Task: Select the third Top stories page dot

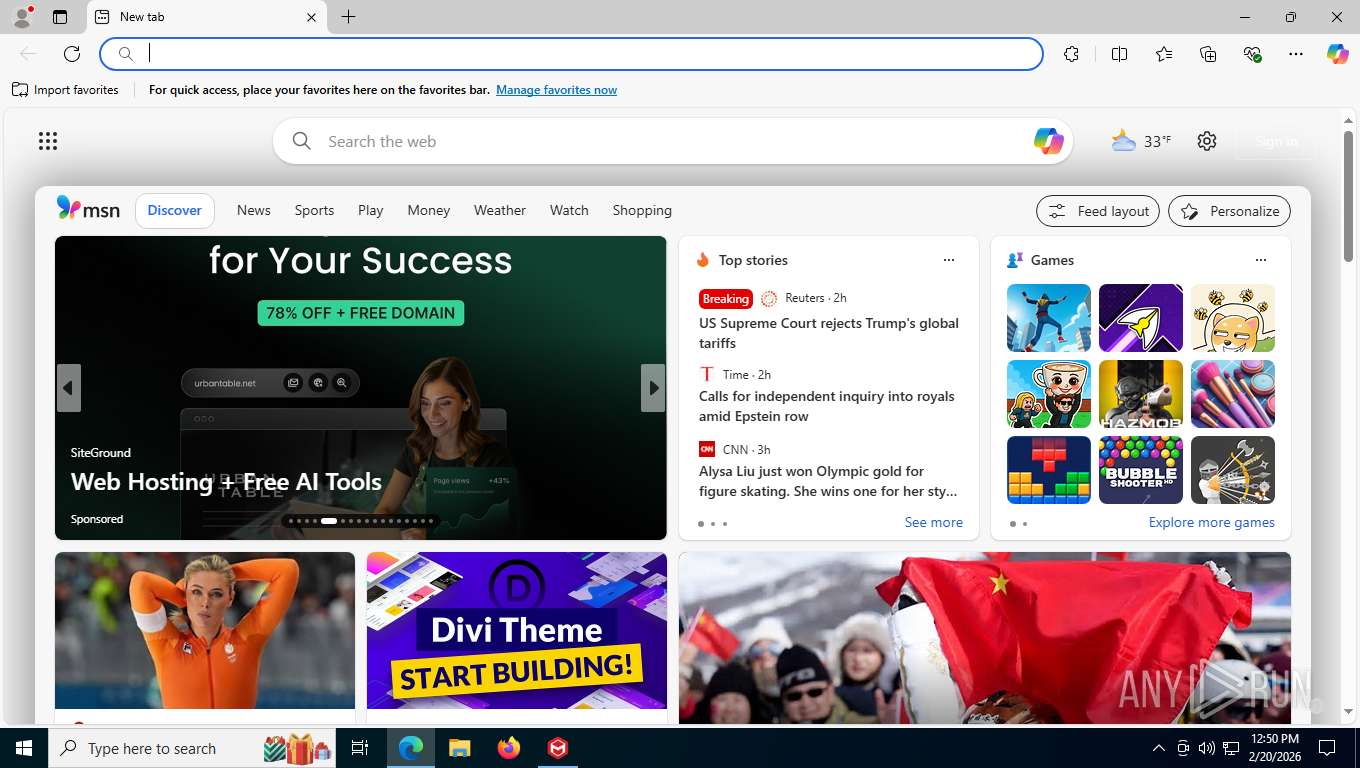Action: pyautogui.click(x=725, y=524)
